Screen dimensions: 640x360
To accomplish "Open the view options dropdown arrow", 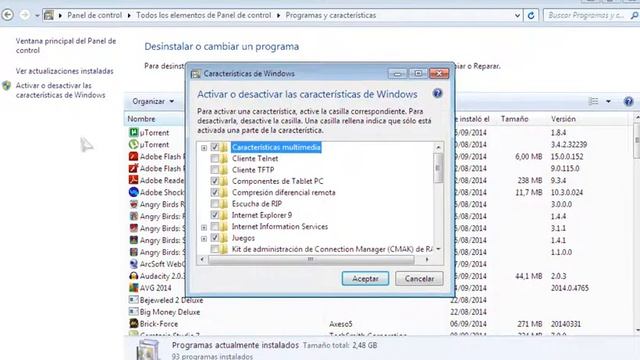I will pyautogui.click(x=608, y=101).
